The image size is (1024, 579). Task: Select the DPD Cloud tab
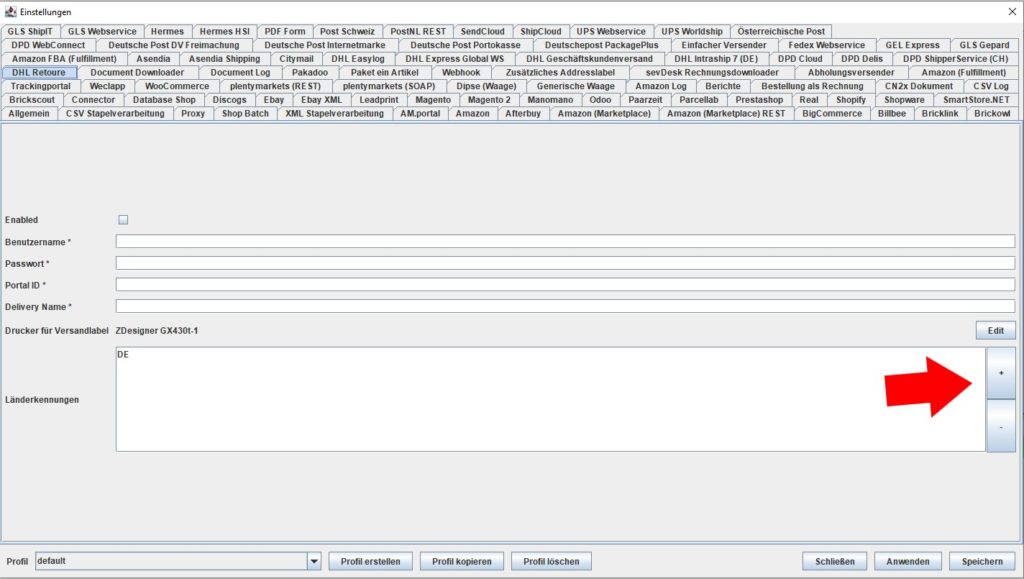coord(800,59)
